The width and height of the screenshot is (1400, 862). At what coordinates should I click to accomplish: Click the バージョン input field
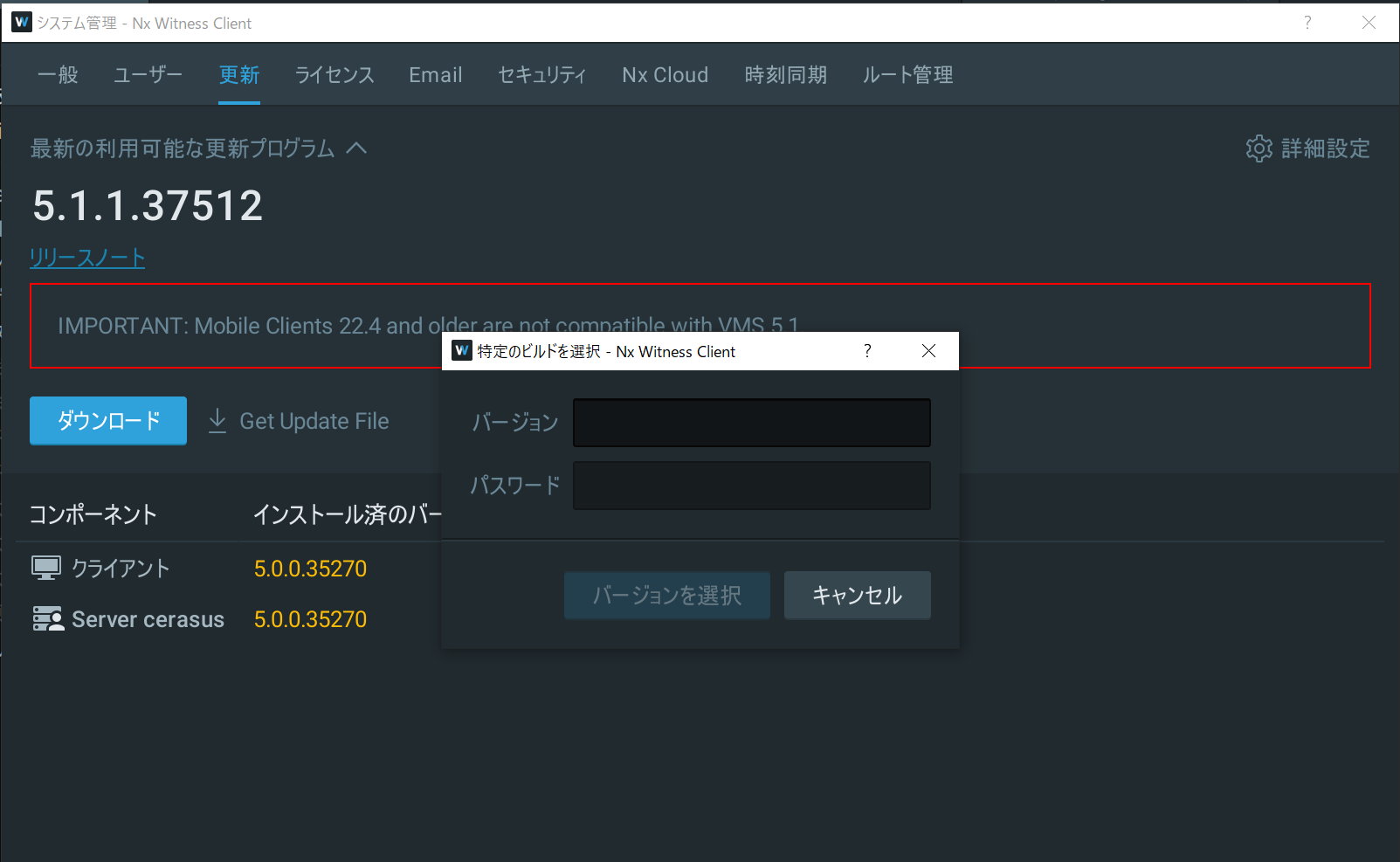752,423
